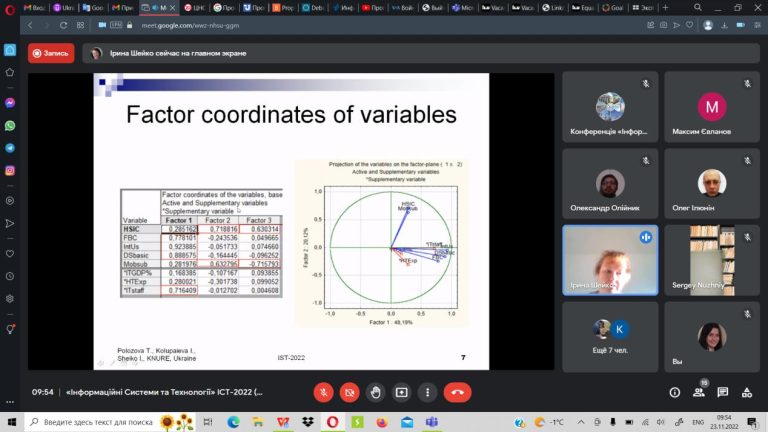Switch to the YouTube tab

tap(373, 8)
